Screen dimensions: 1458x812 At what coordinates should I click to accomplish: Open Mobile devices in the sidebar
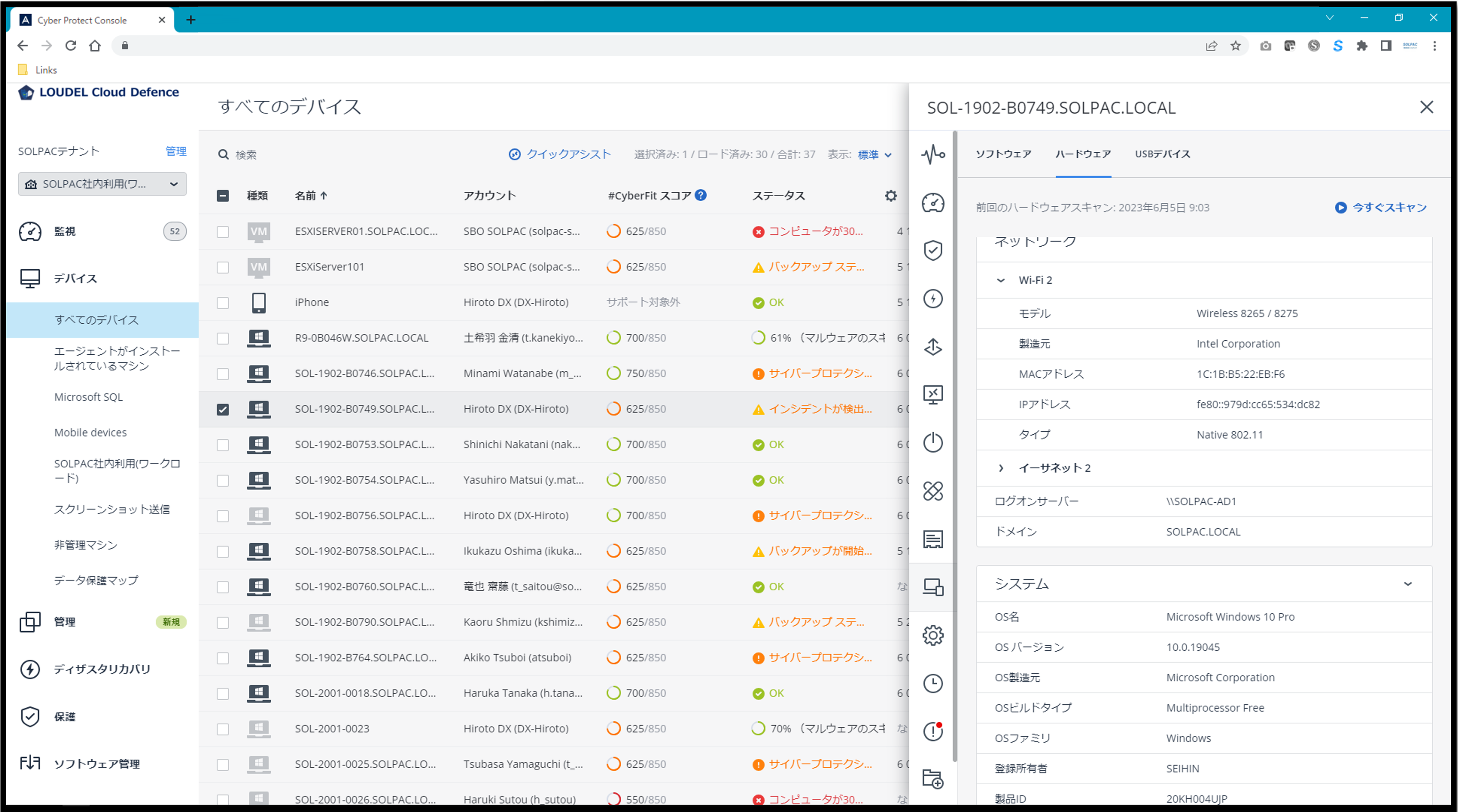tap(91, 432)
